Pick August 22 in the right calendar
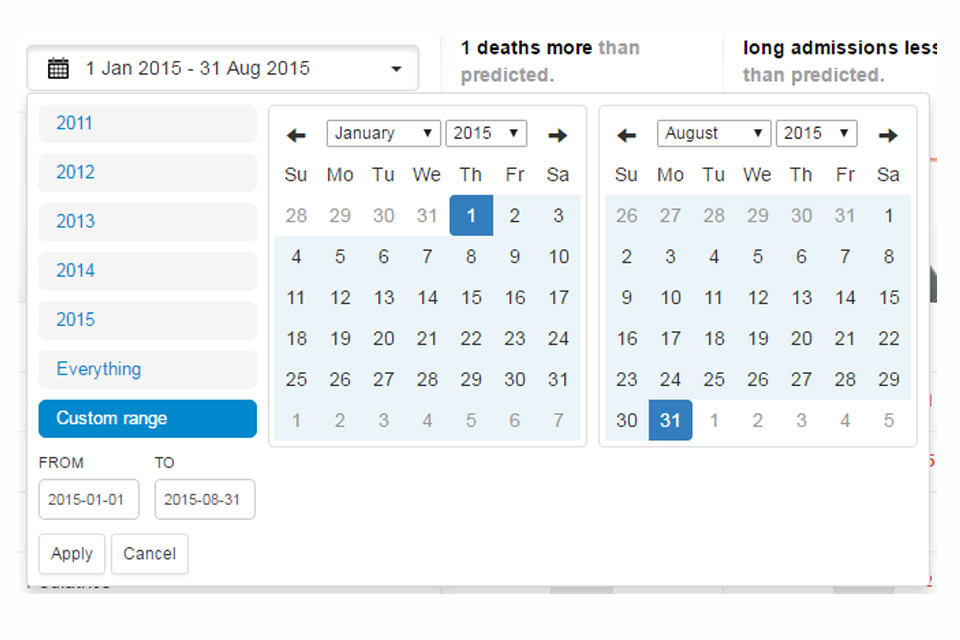Screen dimensions: 960x640 (x=889, y=339)
